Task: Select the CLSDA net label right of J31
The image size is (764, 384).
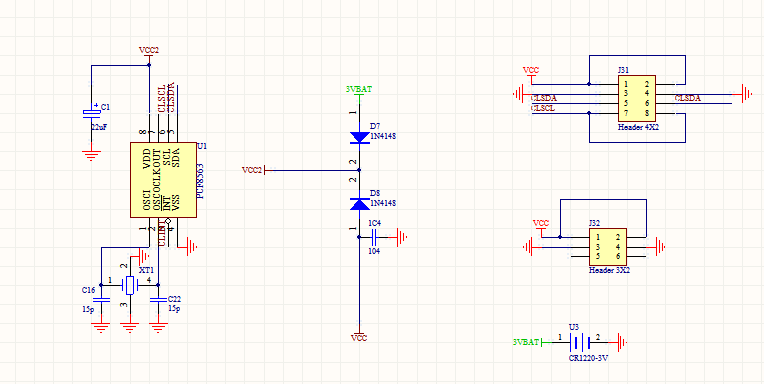Action: 688,98
